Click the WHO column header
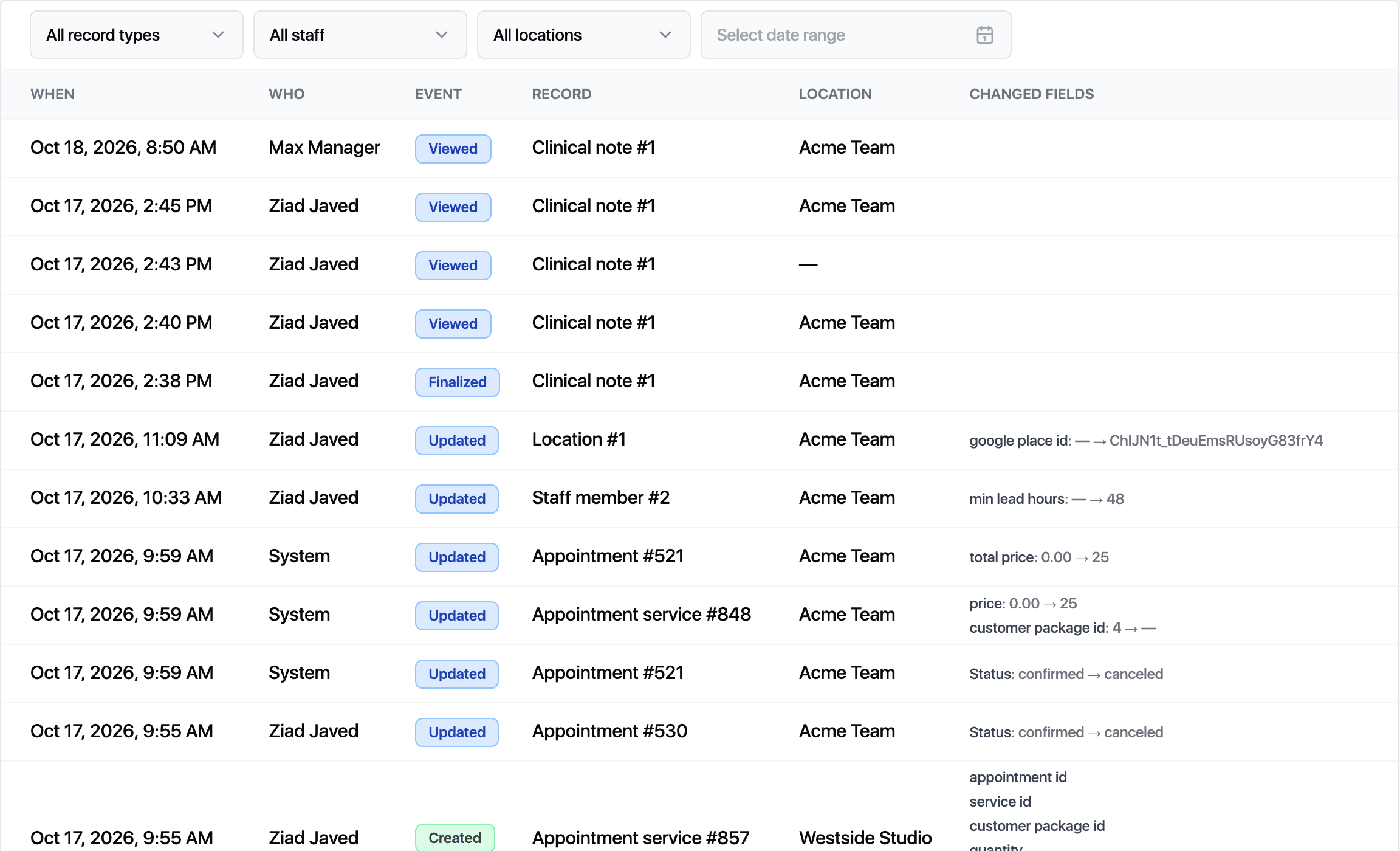The image size is (1400, 851). pyautogui.click(x=287, y=94)
